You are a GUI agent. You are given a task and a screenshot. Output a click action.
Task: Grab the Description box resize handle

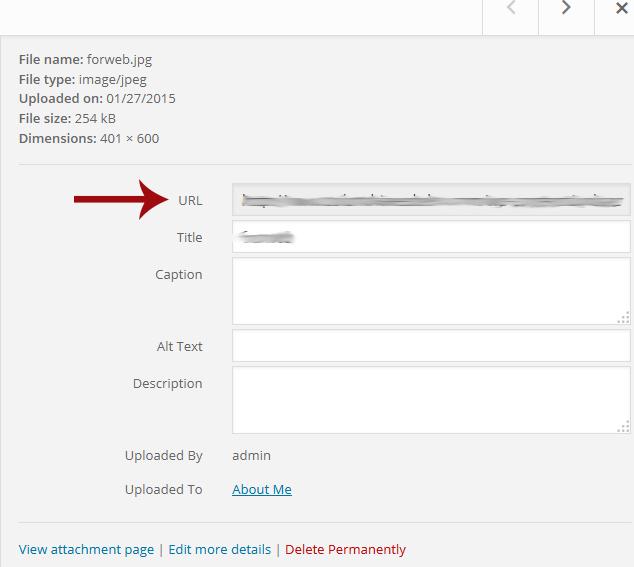pos(623,427)
